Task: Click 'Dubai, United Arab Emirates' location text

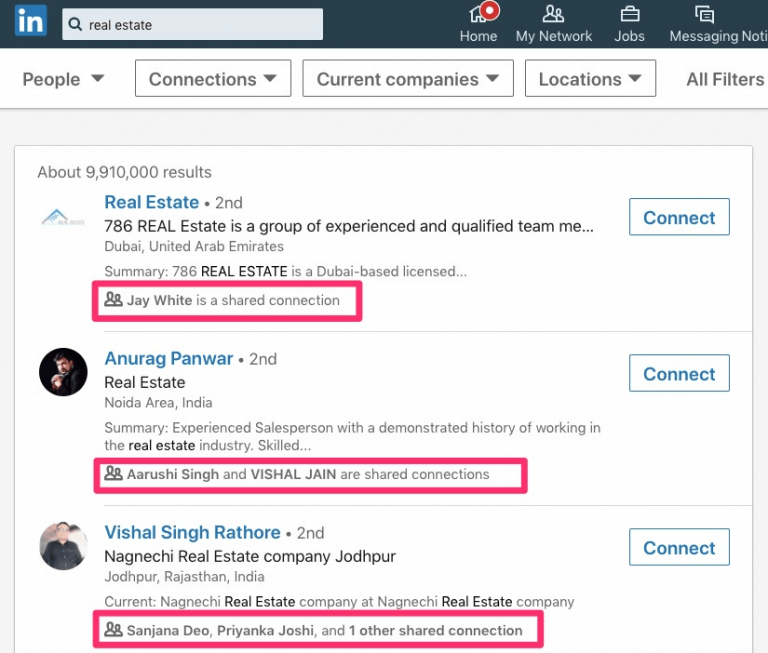Action: (194, 246)
